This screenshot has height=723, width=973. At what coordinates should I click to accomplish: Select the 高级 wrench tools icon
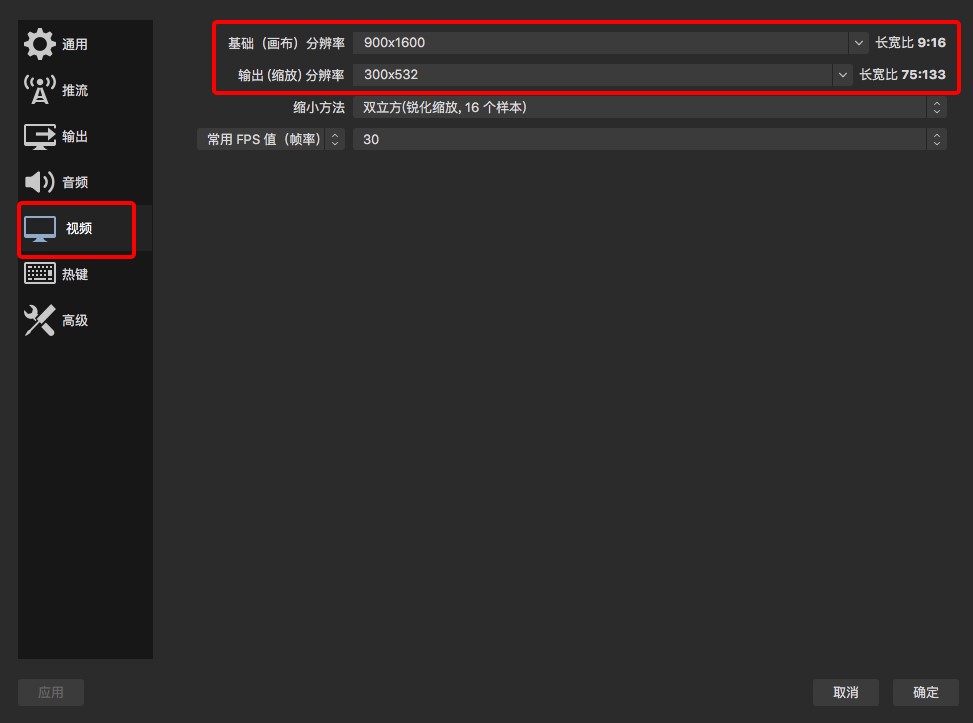(x=40, y=320)
